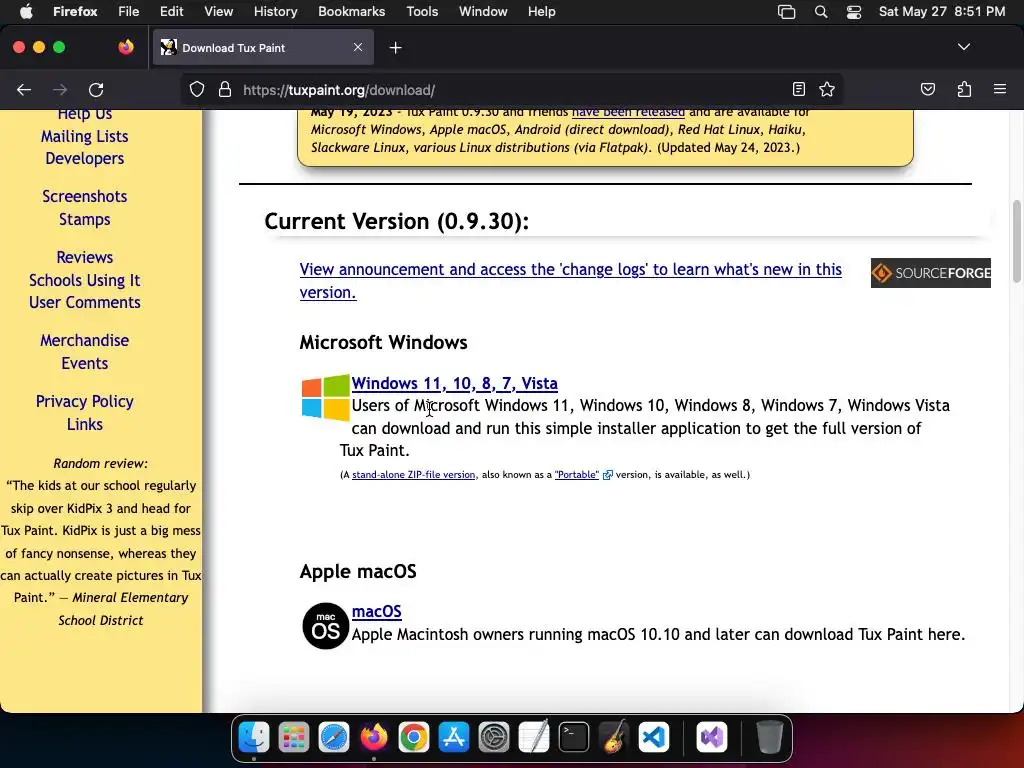Open the File menu
This screenshot has height=768, width=1024.
point(129,12)
